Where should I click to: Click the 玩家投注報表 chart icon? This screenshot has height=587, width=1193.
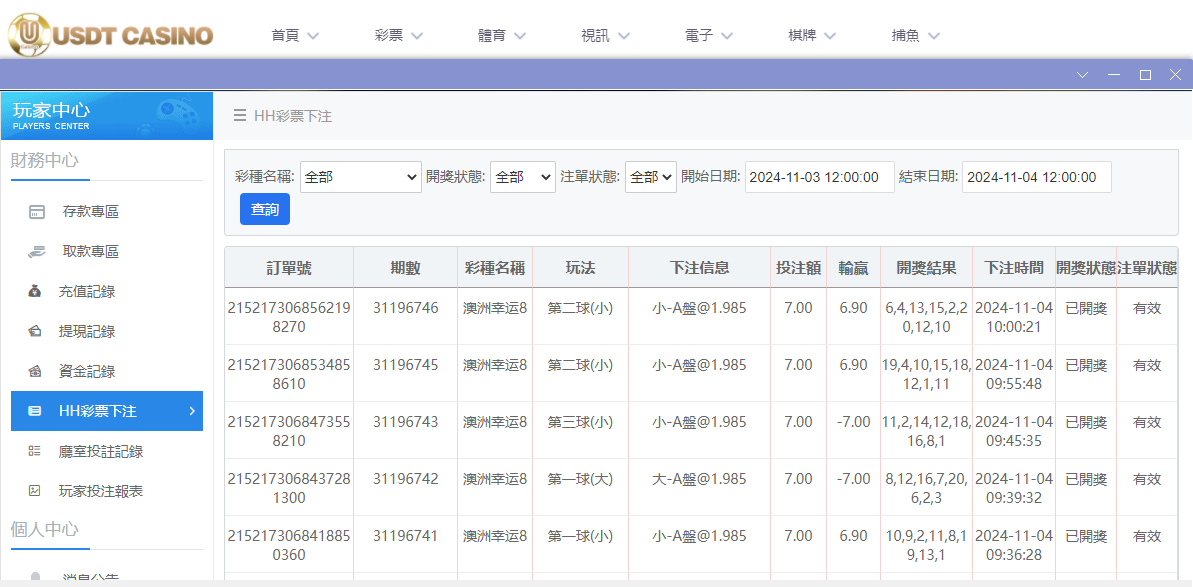(x=33, y=491)
